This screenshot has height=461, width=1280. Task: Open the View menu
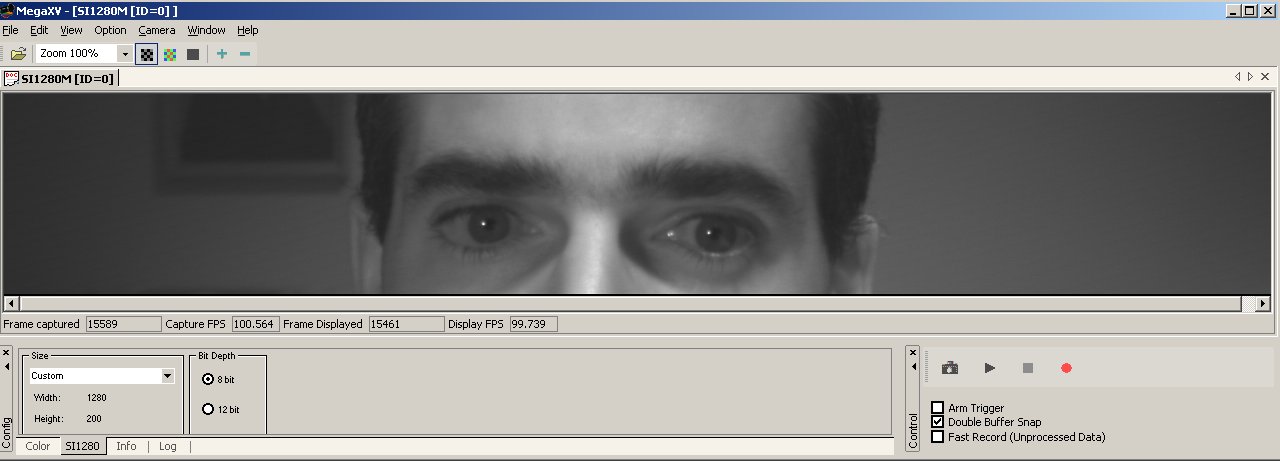pyautogui.click(x=71, y=30)
